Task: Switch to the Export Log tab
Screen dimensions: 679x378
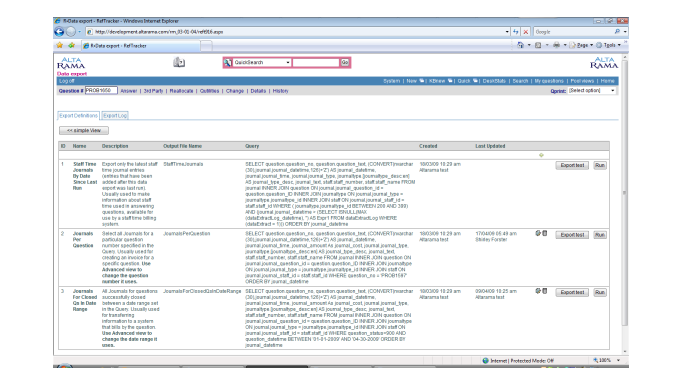Action: [115, 116]
